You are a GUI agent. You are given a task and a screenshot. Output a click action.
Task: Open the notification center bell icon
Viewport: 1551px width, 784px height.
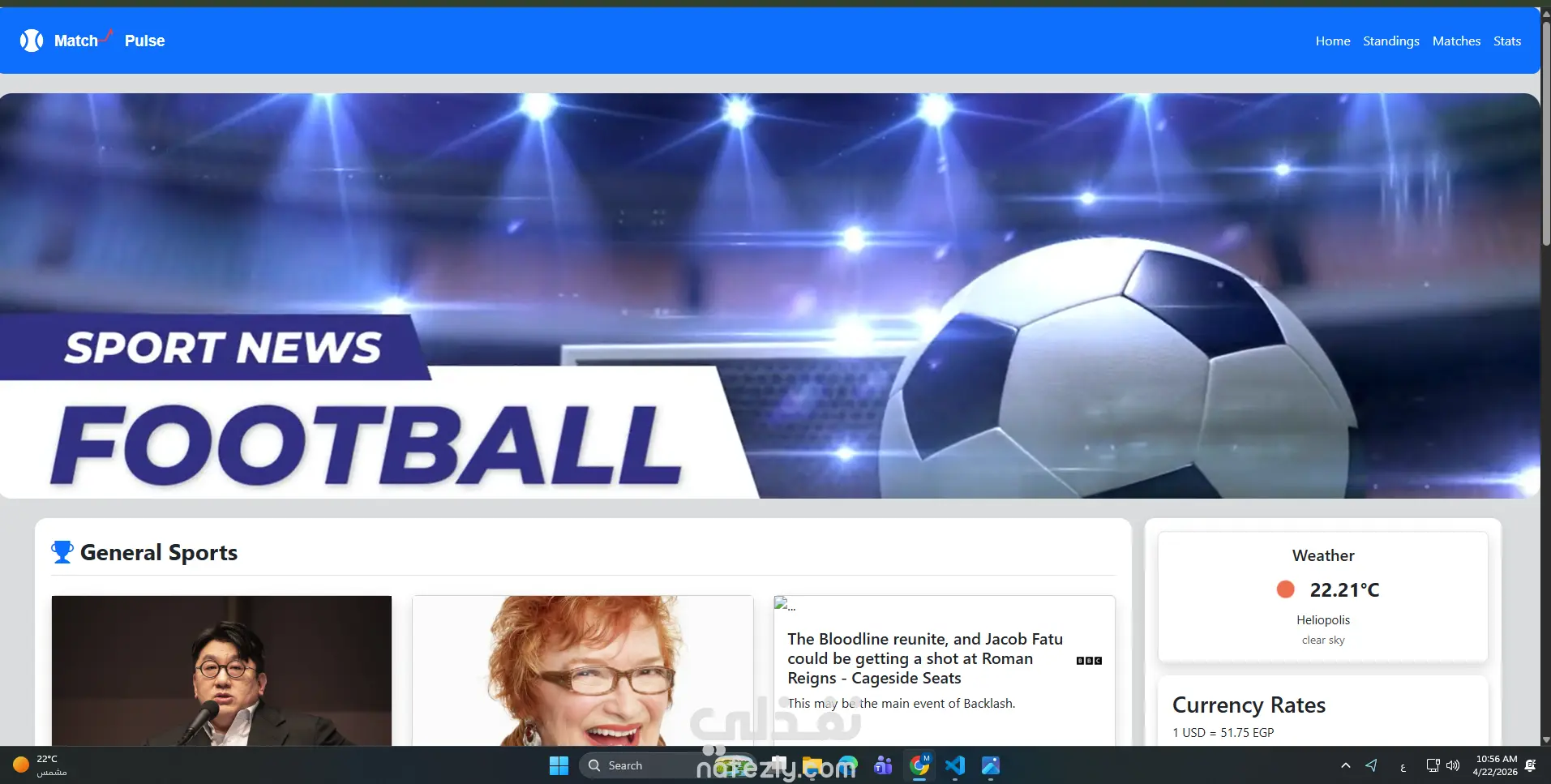click(1531, 765)
